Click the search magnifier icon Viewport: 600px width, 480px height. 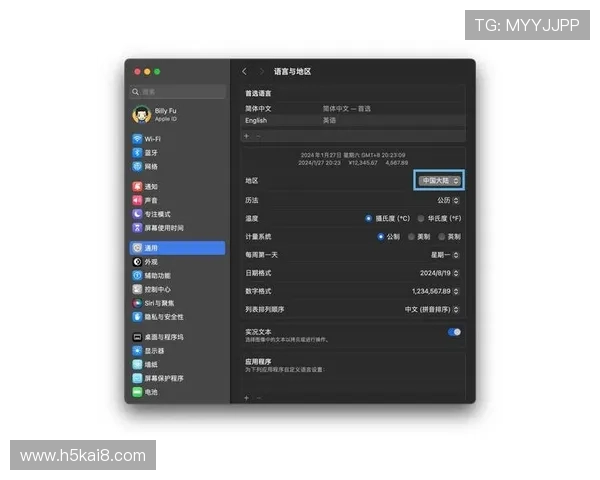coord(135,92)
